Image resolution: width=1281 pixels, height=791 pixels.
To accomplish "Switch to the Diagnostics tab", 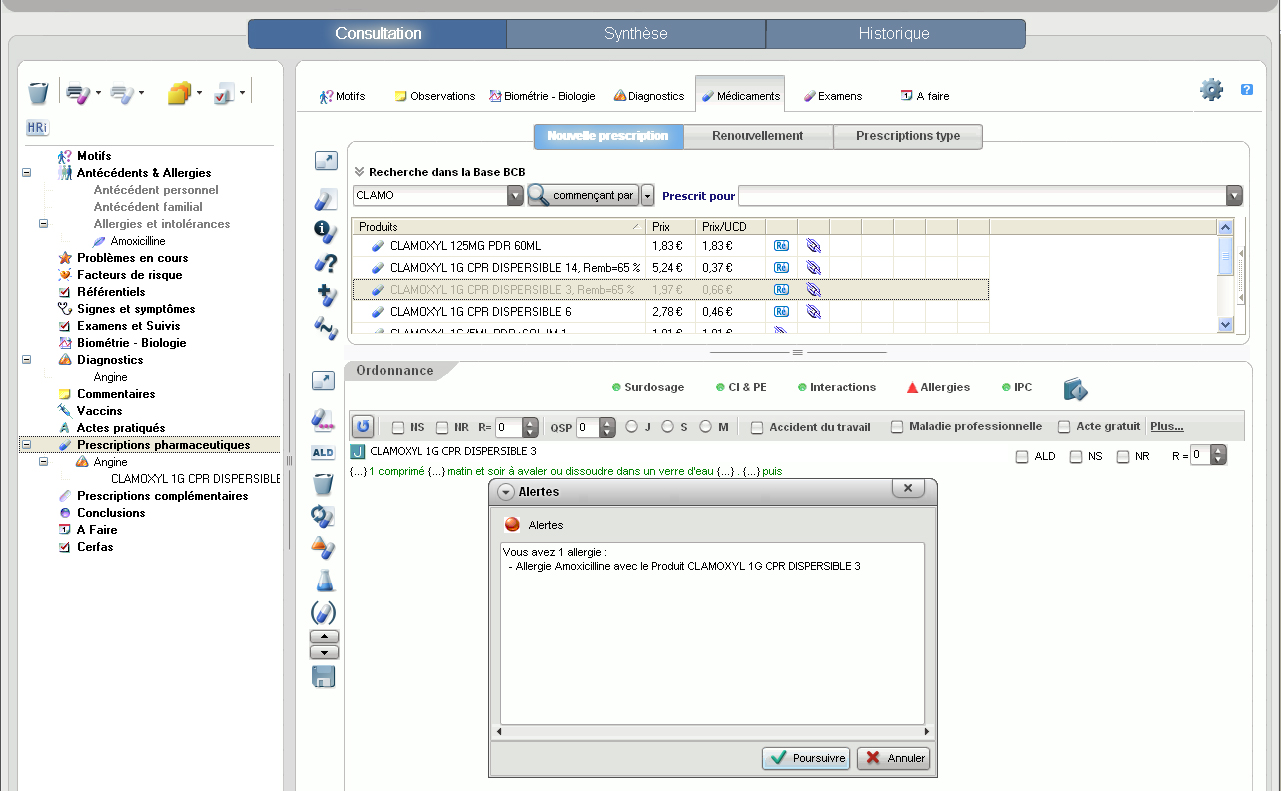I will (x=649, y=96).
